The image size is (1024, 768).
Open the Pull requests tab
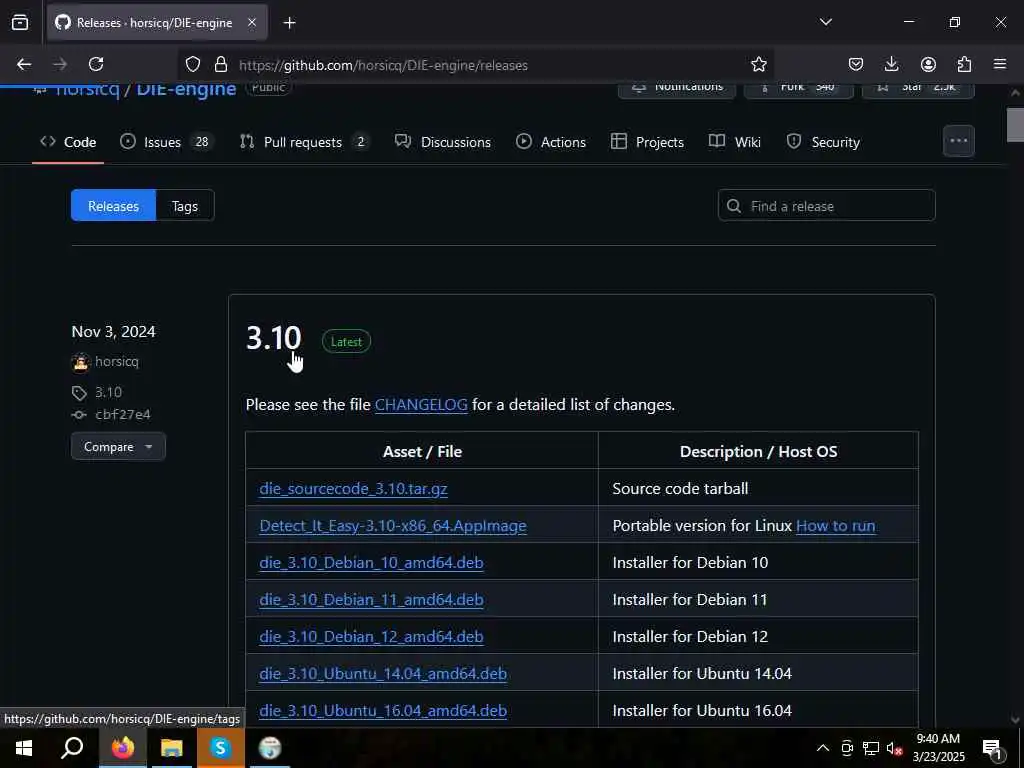pyautogui.click(x=304, y=142)
